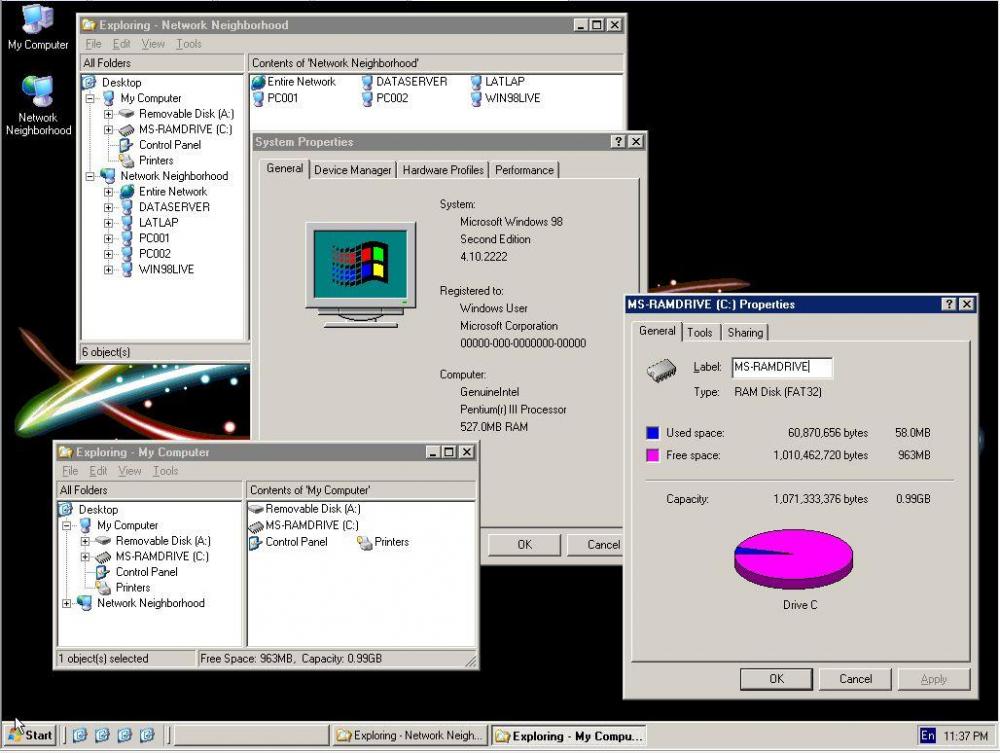Image resolution: width=1000 pixels, height=753 pixels.
Task: Select Control Panel in Network Neighborhood window tree
Action: coord(161,145)
